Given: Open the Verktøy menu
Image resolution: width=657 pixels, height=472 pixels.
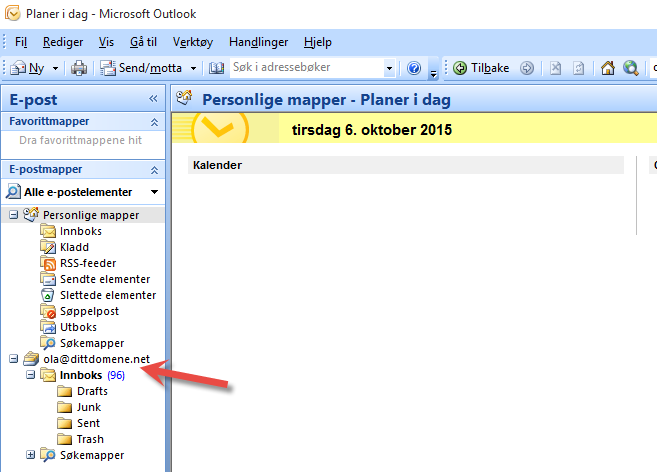Looking at the screenshot, I should (193, 42).
